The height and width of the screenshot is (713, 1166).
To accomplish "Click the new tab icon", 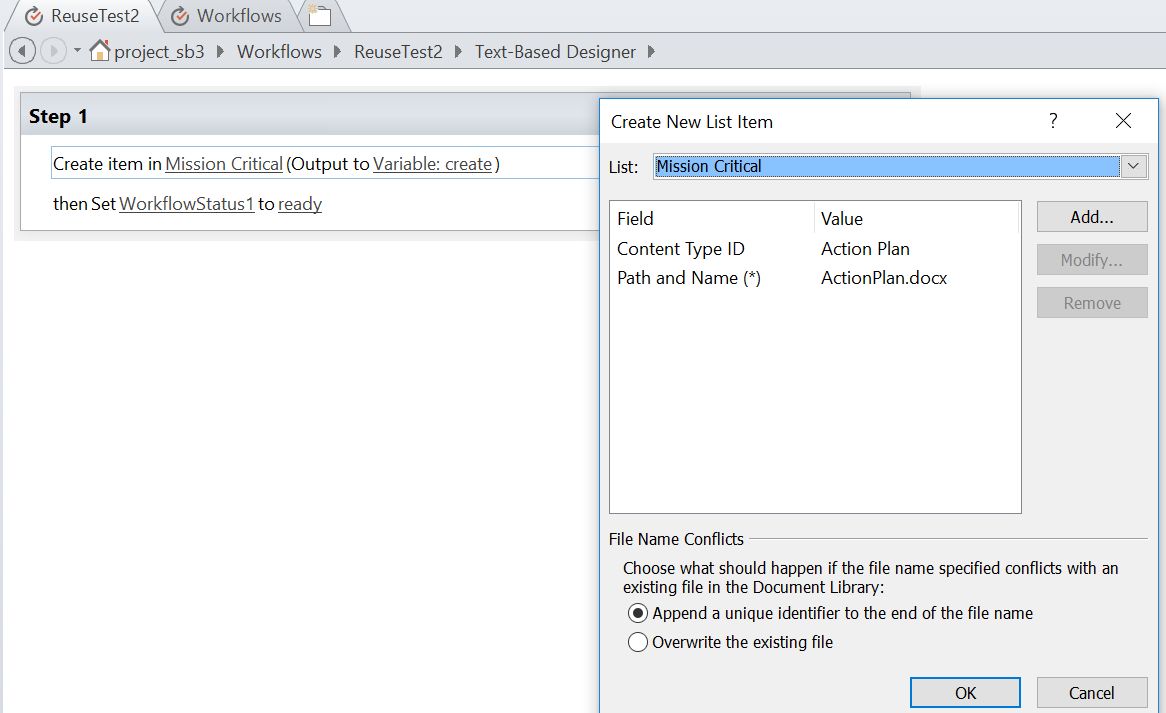I will (x=319, y=16).
